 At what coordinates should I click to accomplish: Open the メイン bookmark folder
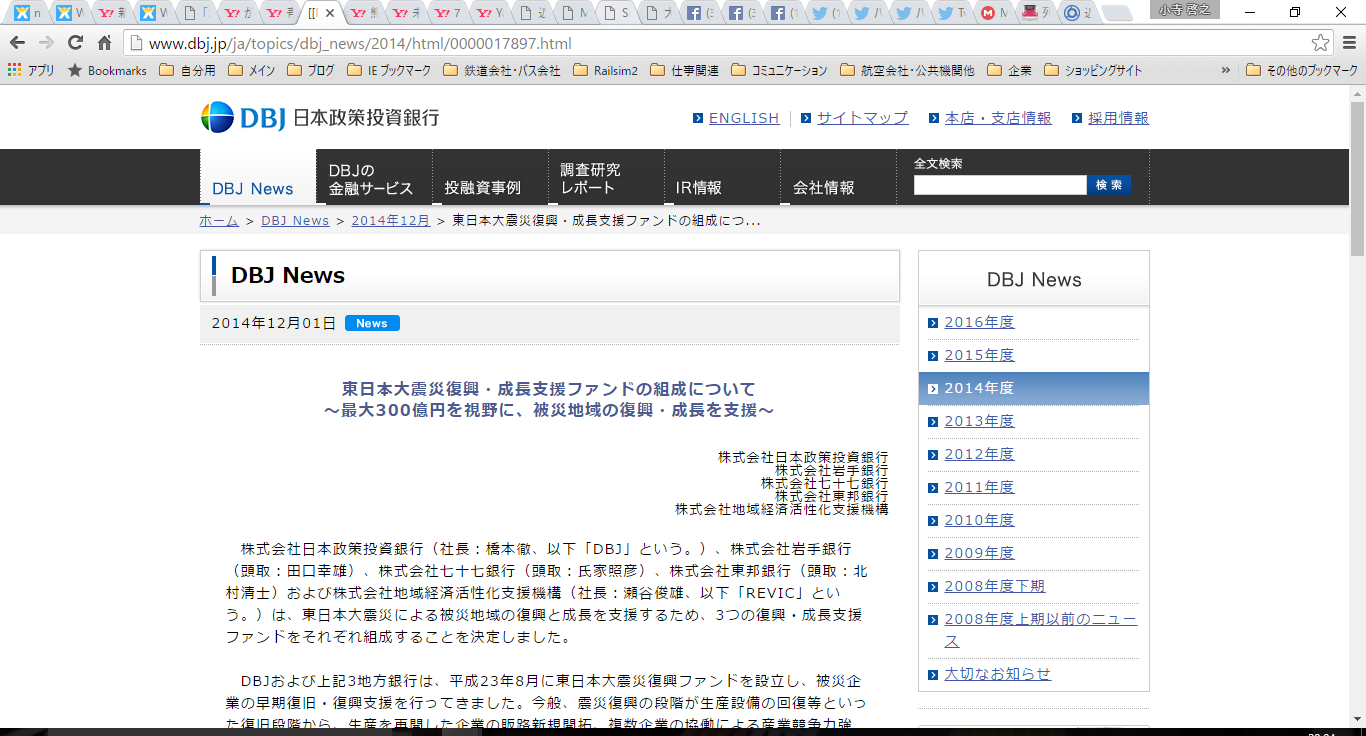(252, 71)
